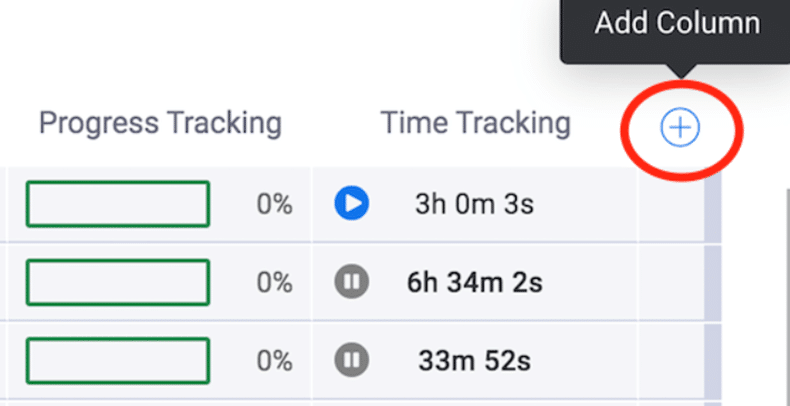Select the Progress Tracking column header
790x406 pixels.
pos(160,123)
